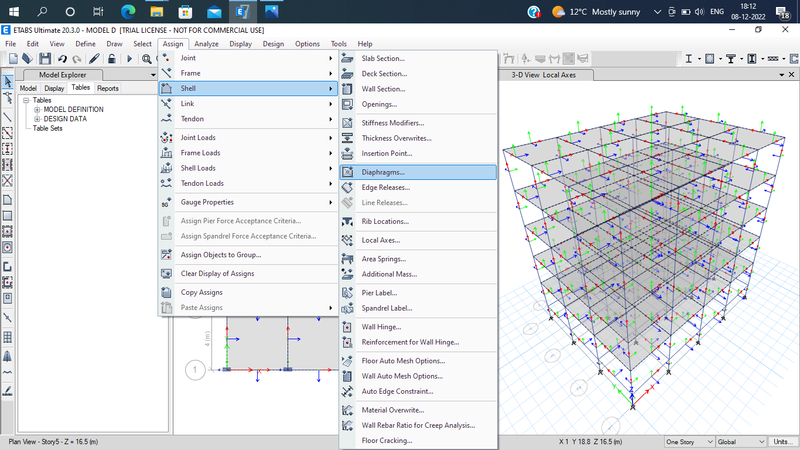This screenshot has height=450, width=800.
Task: Open concrete frame design icon
Action: 710,59
